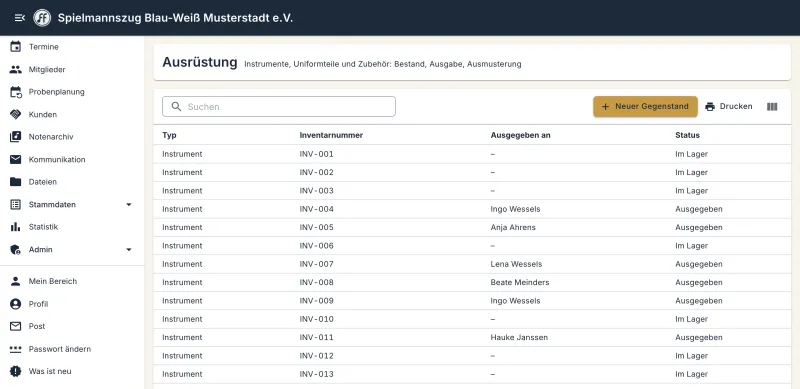Screen dimensions: 800x389
Task: Select inventory number INV-001
Action: 316,154
